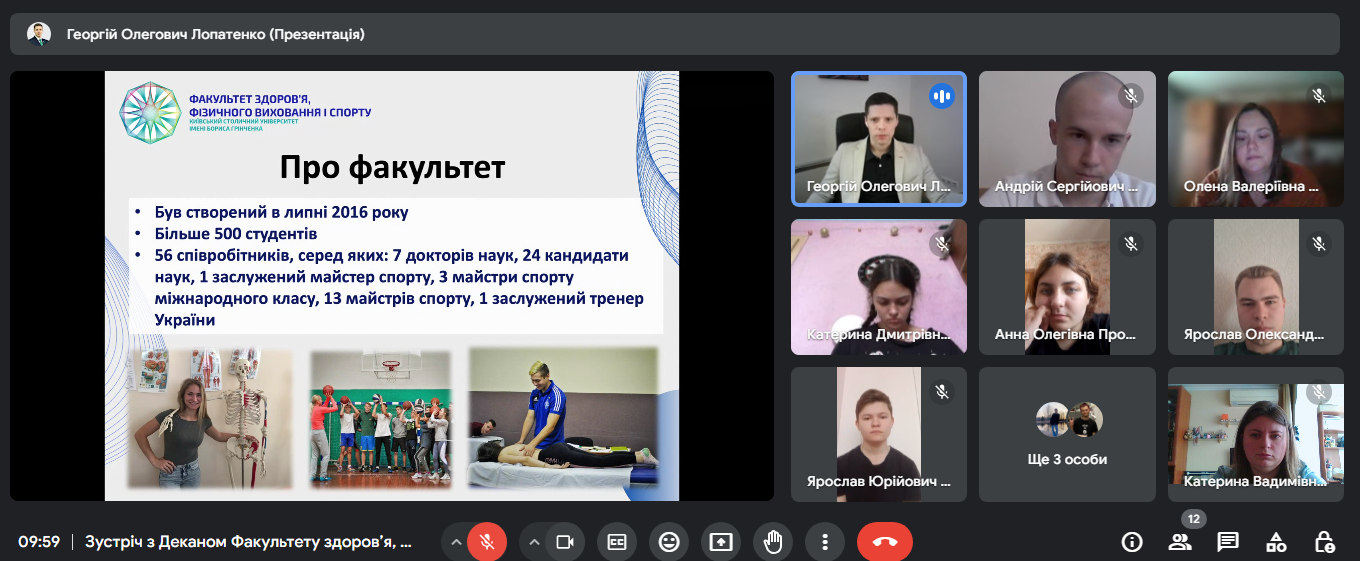The height and width of the screenshot is (561, 1360).
Task: Expand audio settings chevron beside microphone
Action: (456, 542)
